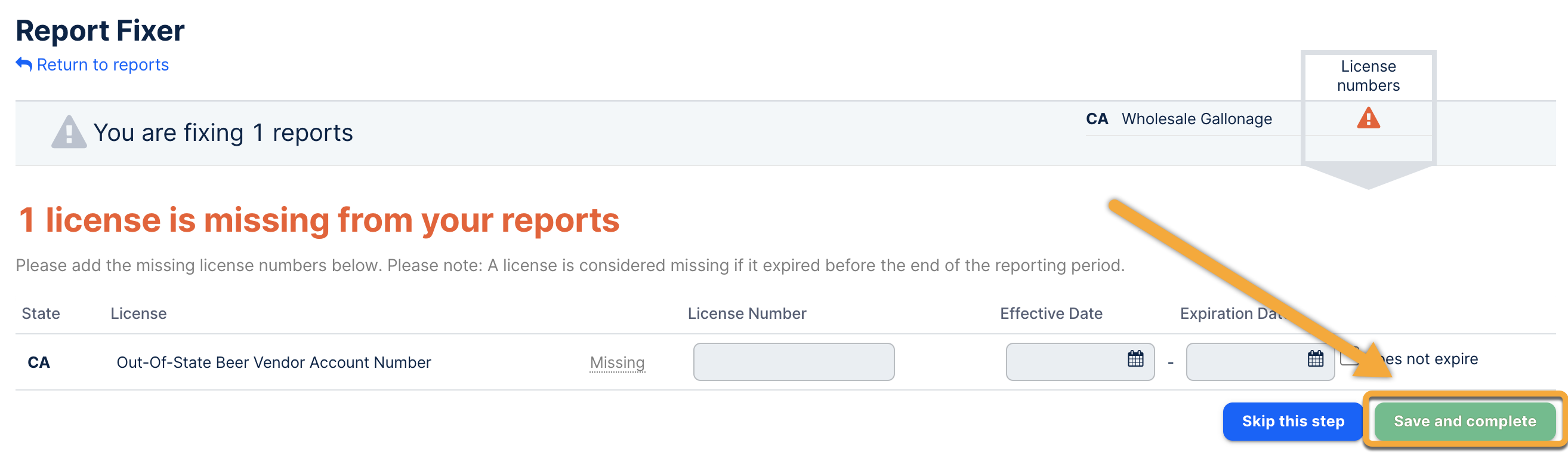The height and width of the screenshot is (461, 1568).
Task: Click the 'Effective Date' column header
Action: (1051, 313)
